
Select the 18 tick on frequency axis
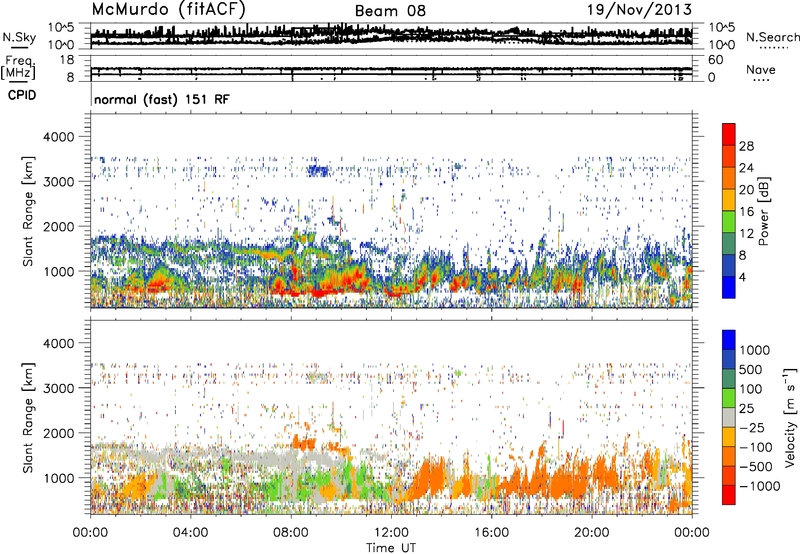point(67,60)
